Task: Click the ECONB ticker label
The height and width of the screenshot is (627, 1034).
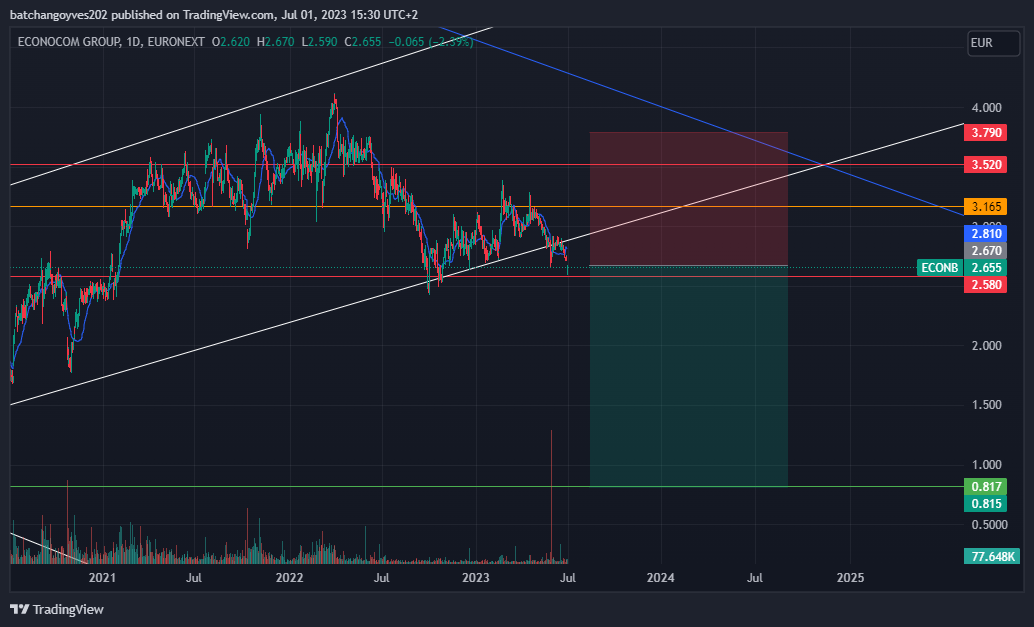Action: click(x=940, y=268)
